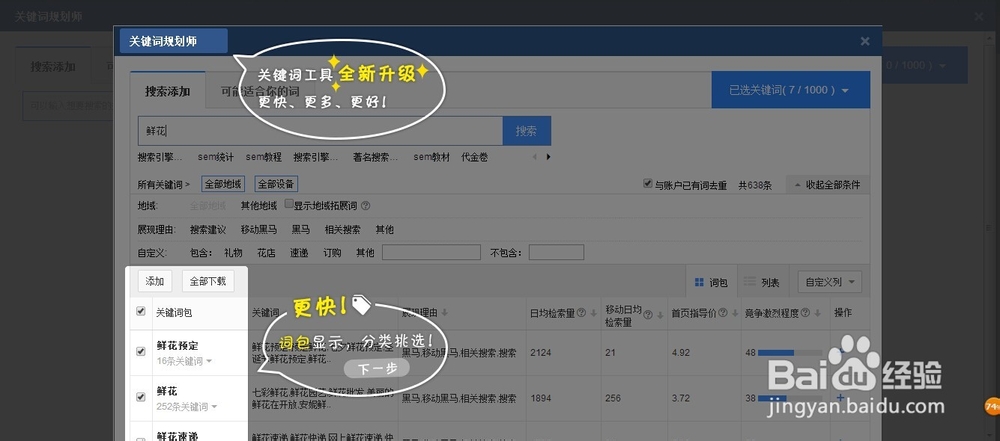
Task: Click sort arrow beside 展现理由 column header
Action: click(x=444, y=313)
